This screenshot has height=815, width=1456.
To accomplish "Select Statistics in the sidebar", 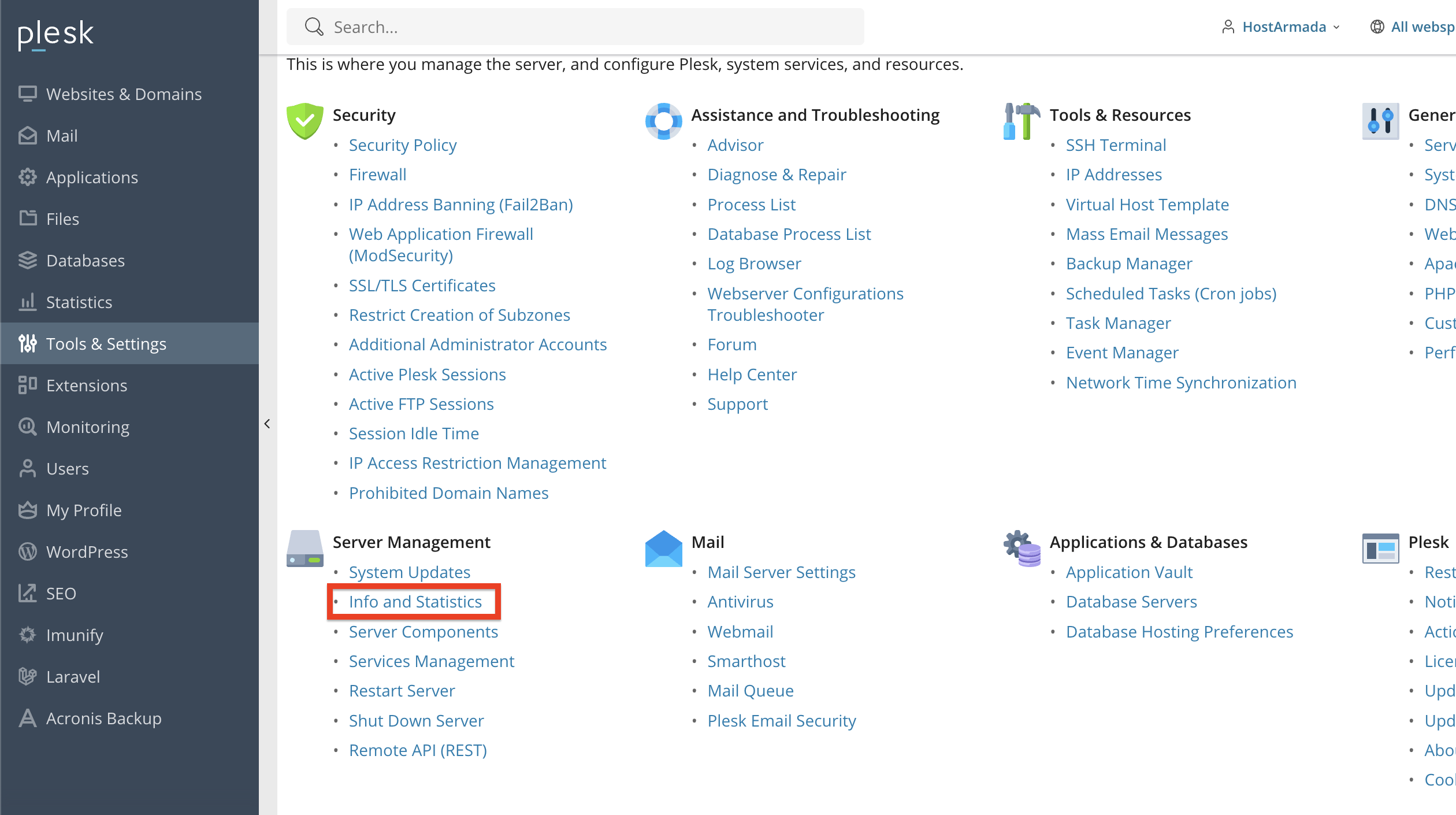I will pyautogui.click(x=129, y=302).
